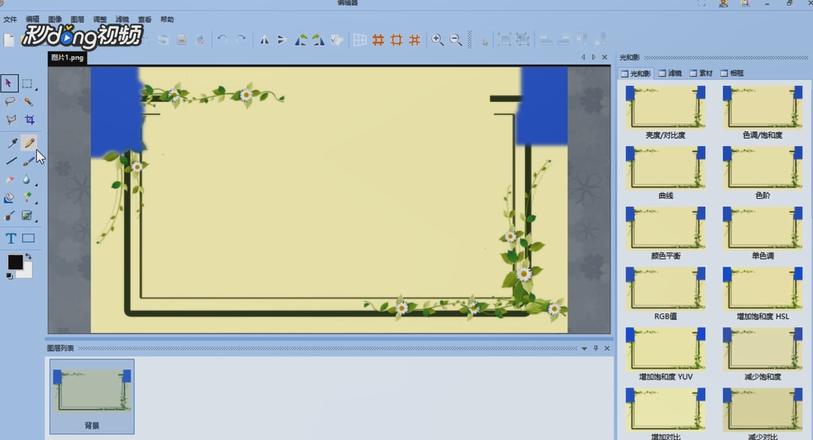
Task: Select the arrow pointer tool
Action: [9, 83]
